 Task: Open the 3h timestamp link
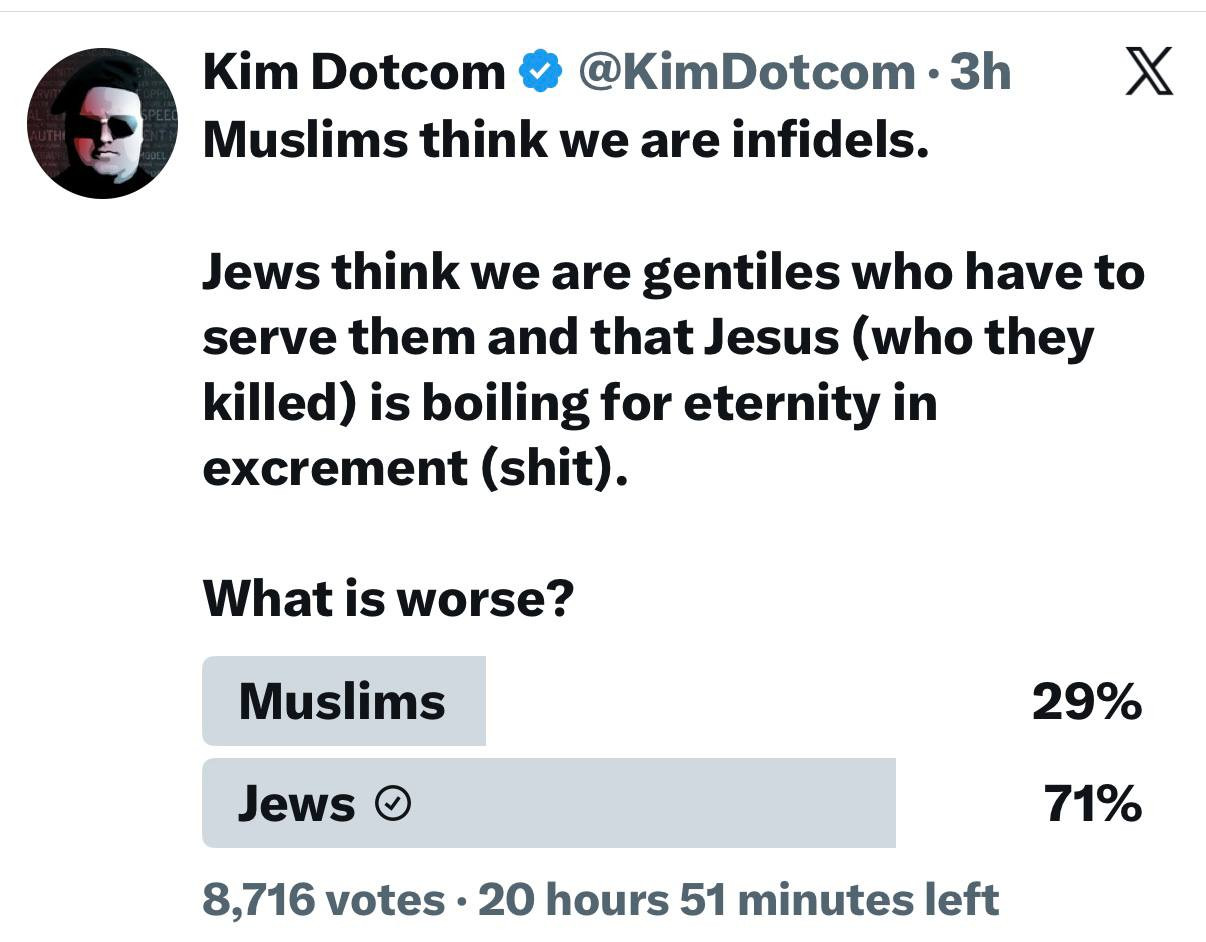coord(980,73)
